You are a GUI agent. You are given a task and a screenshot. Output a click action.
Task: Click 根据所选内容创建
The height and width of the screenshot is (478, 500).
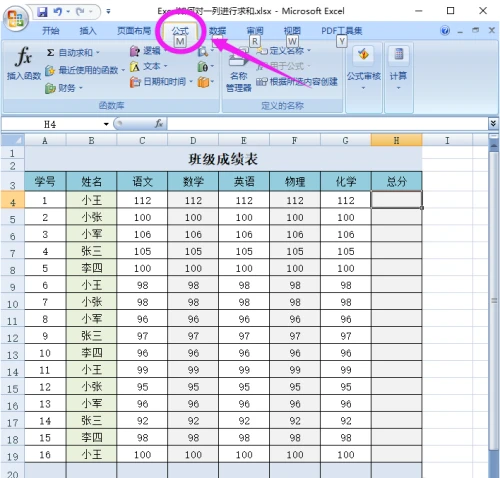pos(297,82)
